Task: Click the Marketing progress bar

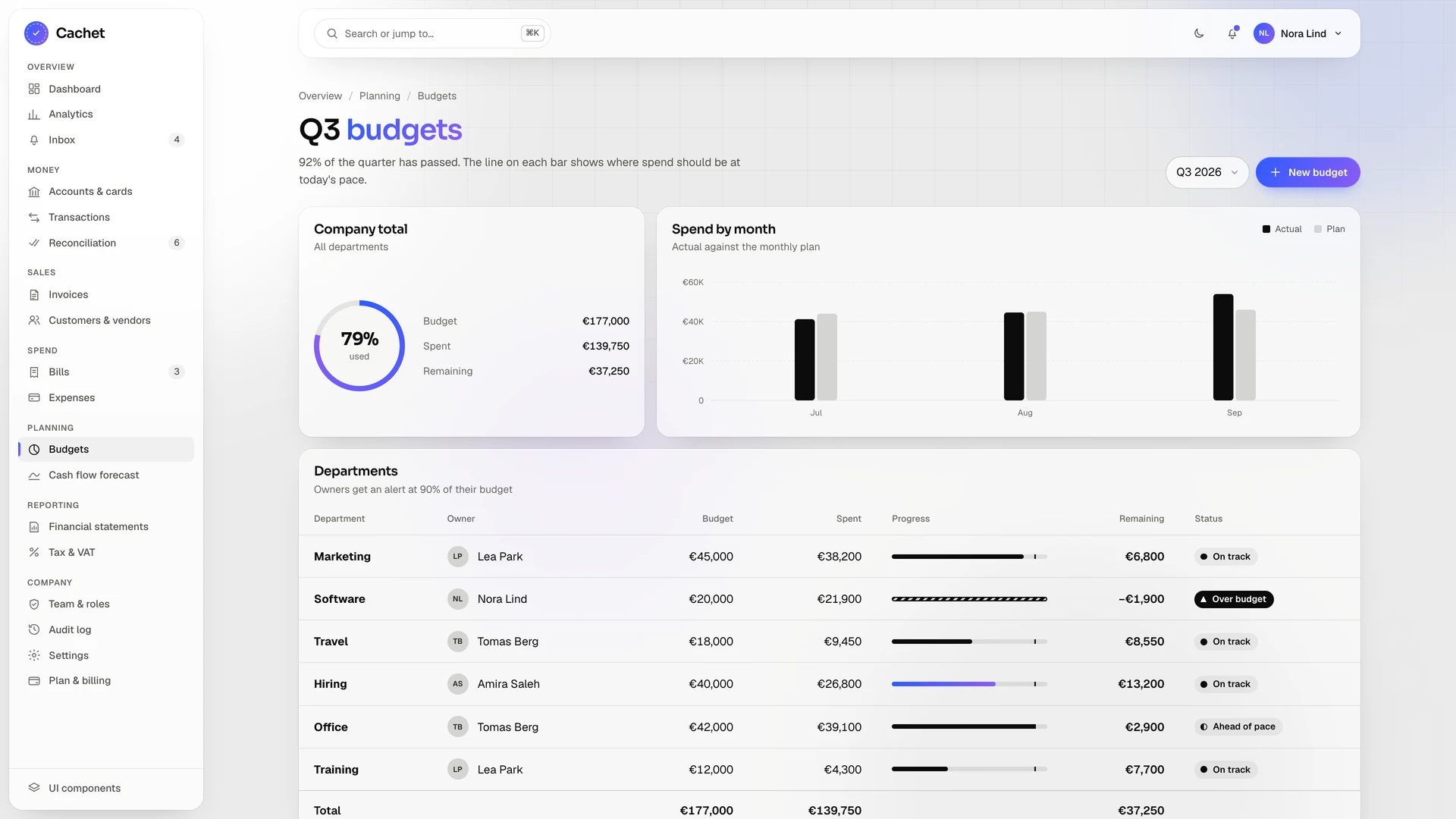Action: [969, 557]
